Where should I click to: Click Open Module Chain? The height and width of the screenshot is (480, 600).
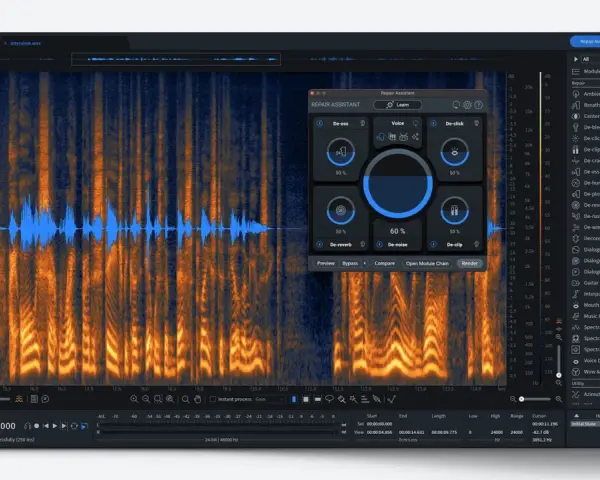[x=427, y=263]
